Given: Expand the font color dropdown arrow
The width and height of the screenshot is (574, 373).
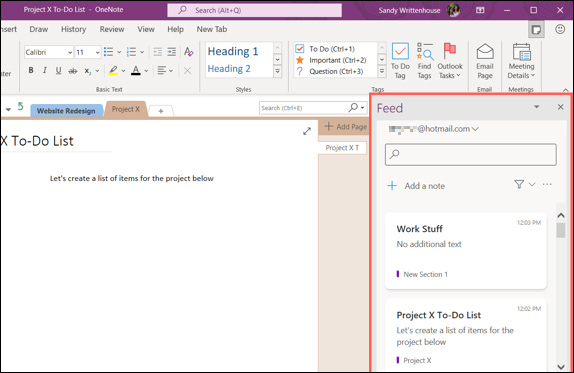Looking at the screenshot, I should (146, 71).
